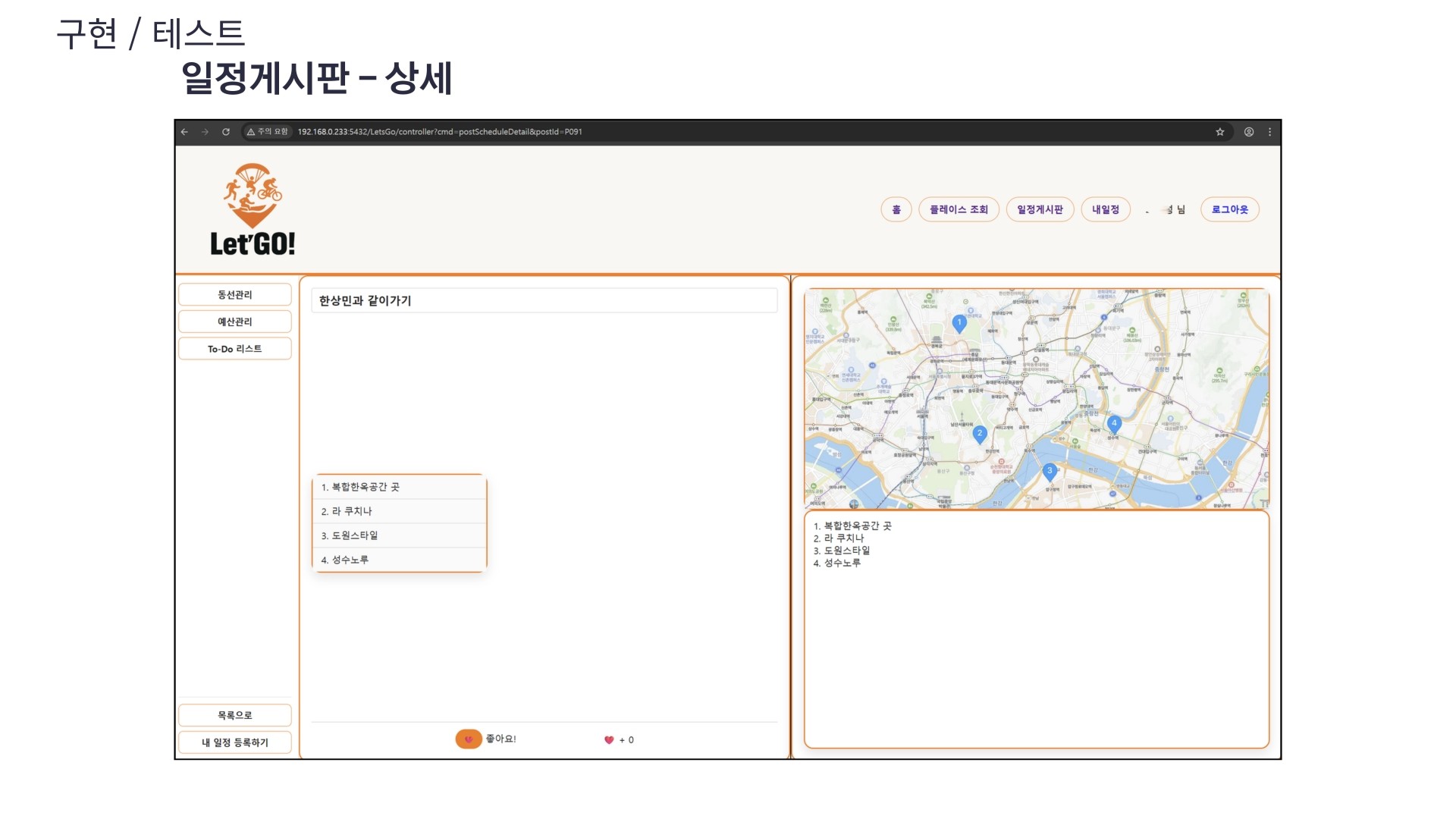Screen dimensions: 1456x819
Task: Open 내일정 menu
Action: pyautogui.click(x=1106, y=210)
